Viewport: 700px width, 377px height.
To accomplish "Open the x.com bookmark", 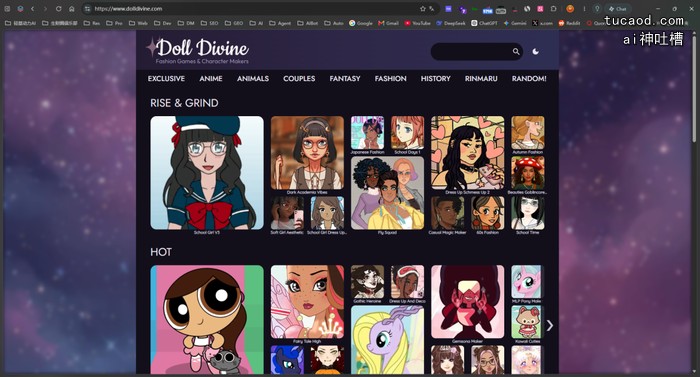I will tap(542, 23).
